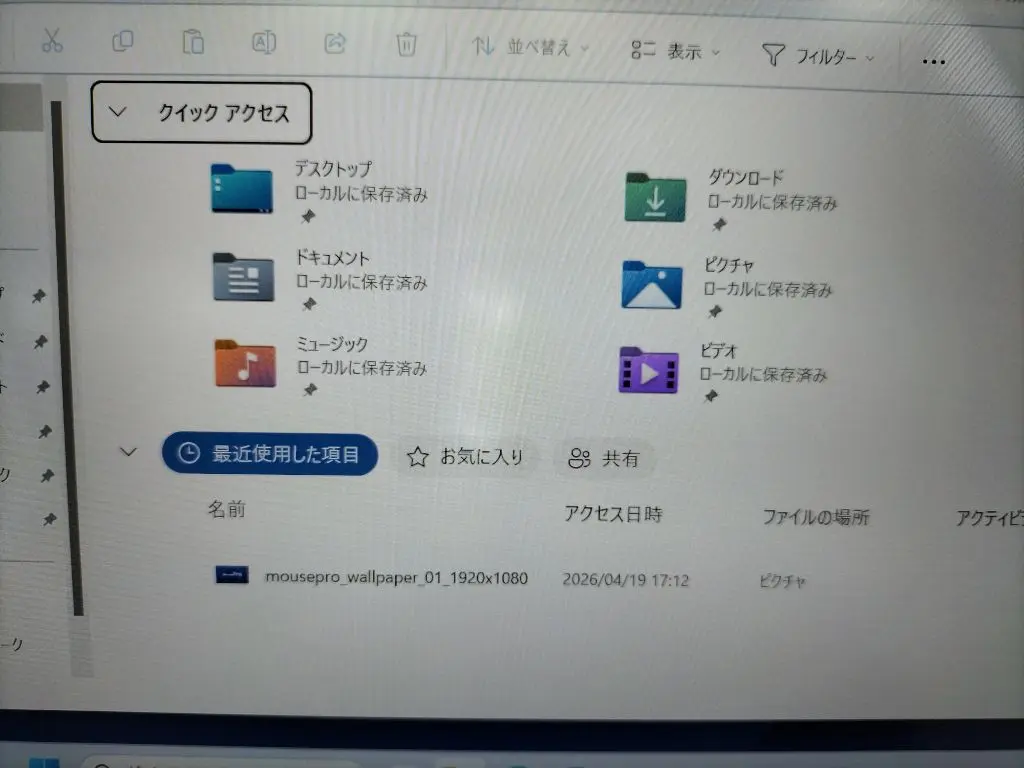1024x768 pixels.
Task: Switch to the 共有 tab
Action: 604,459
